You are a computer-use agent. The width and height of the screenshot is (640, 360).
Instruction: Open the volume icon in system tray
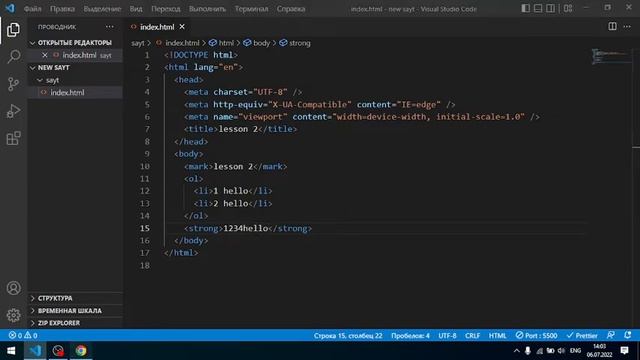(x=562, y=351)
